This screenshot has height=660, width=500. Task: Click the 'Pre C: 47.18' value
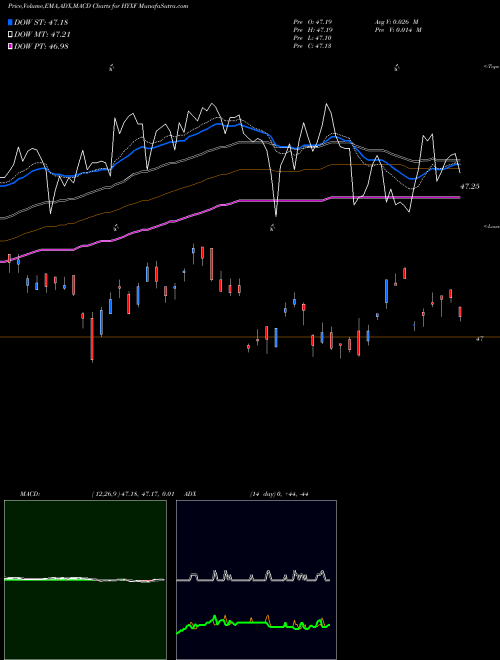(314, 46)
